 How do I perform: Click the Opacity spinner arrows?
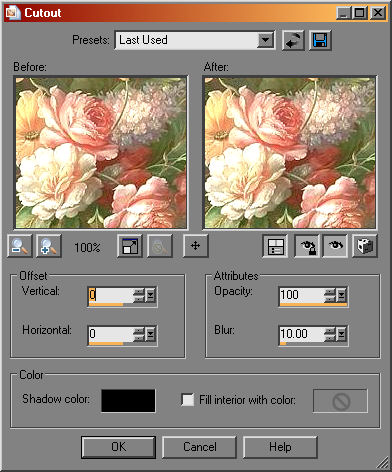point(330,295)
